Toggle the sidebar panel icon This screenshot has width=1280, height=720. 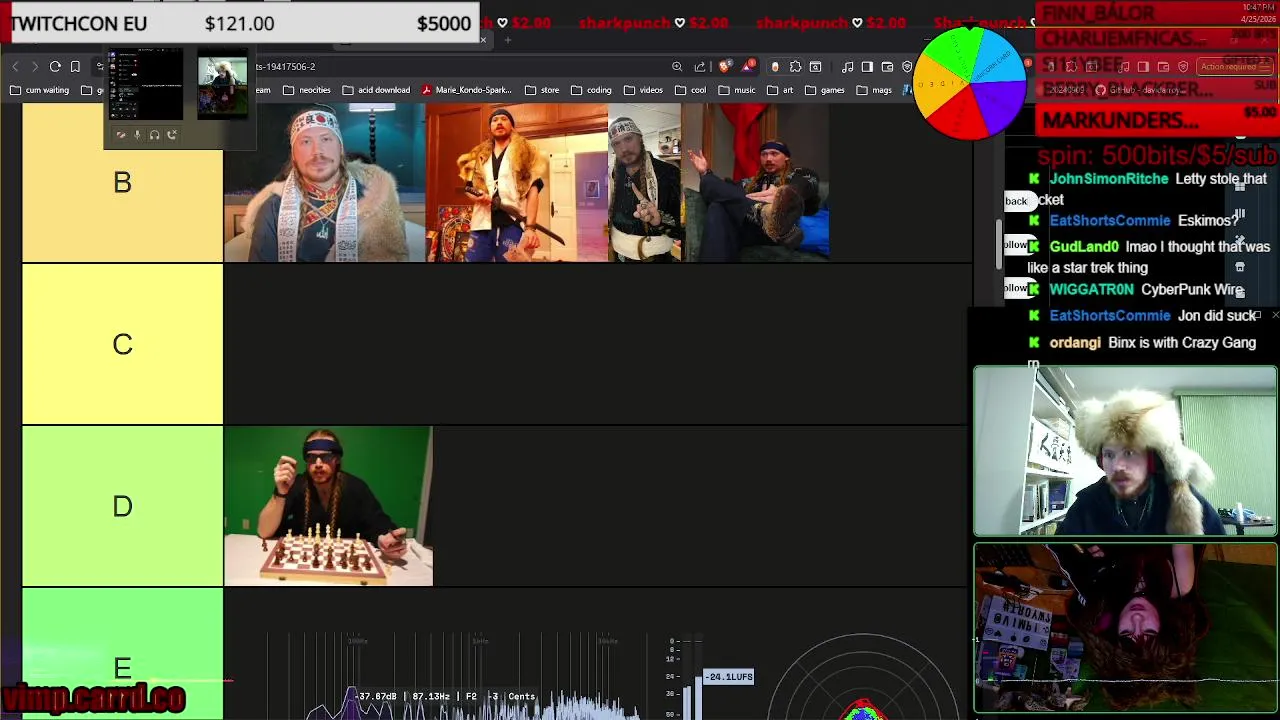[x=867, y=67]
